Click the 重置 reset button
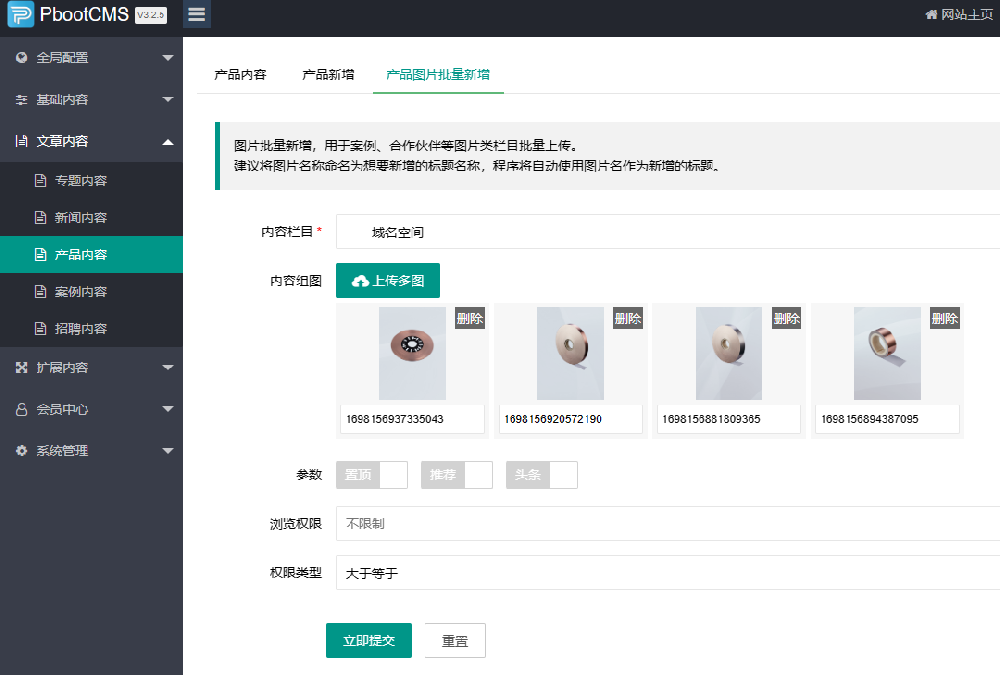This screenshot has height=675, width=1000. tap(454, 640)
